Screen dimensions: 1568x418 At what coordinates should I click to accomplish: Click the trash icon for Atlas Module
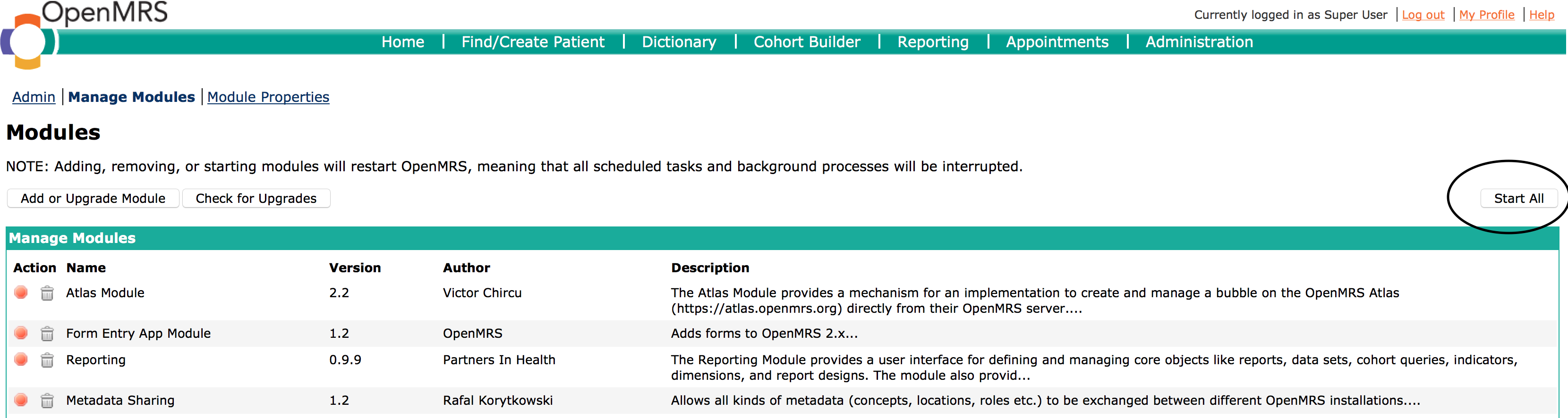(47, 293)
